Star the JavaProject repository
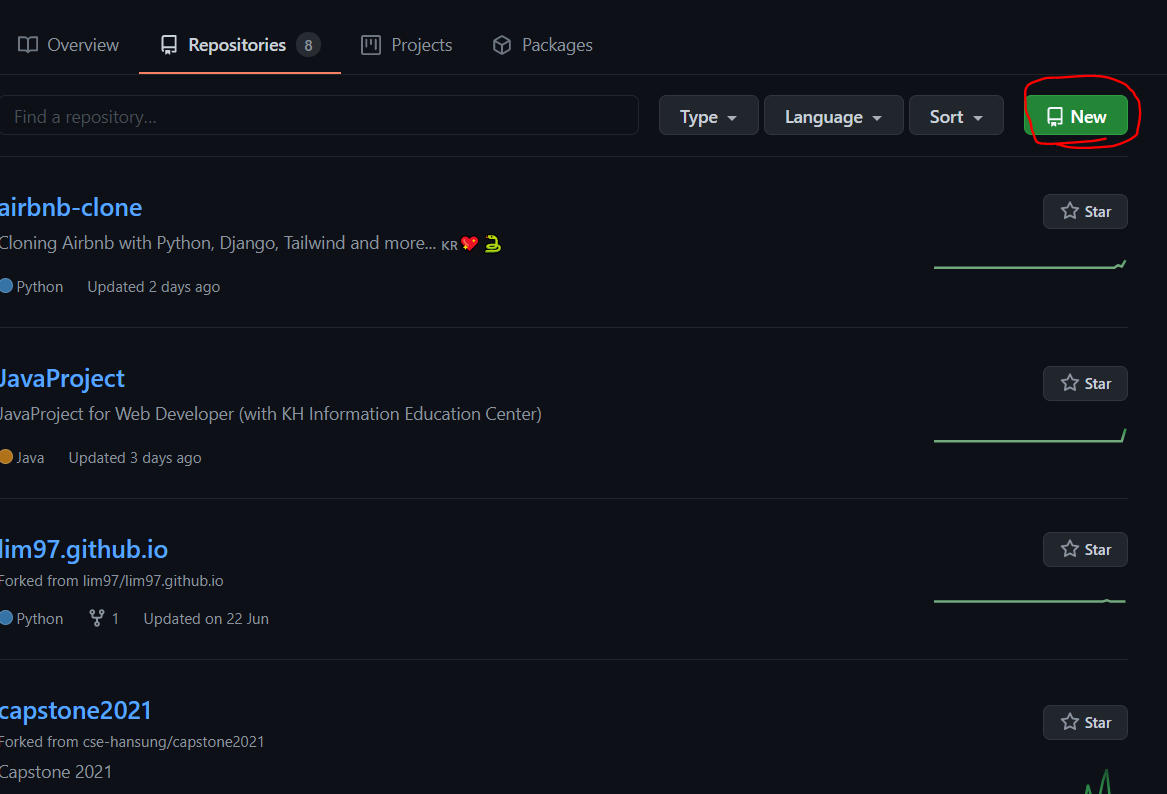Image resolution: width=1167 pixels, height=794 pixels. tap(1085, 383)
